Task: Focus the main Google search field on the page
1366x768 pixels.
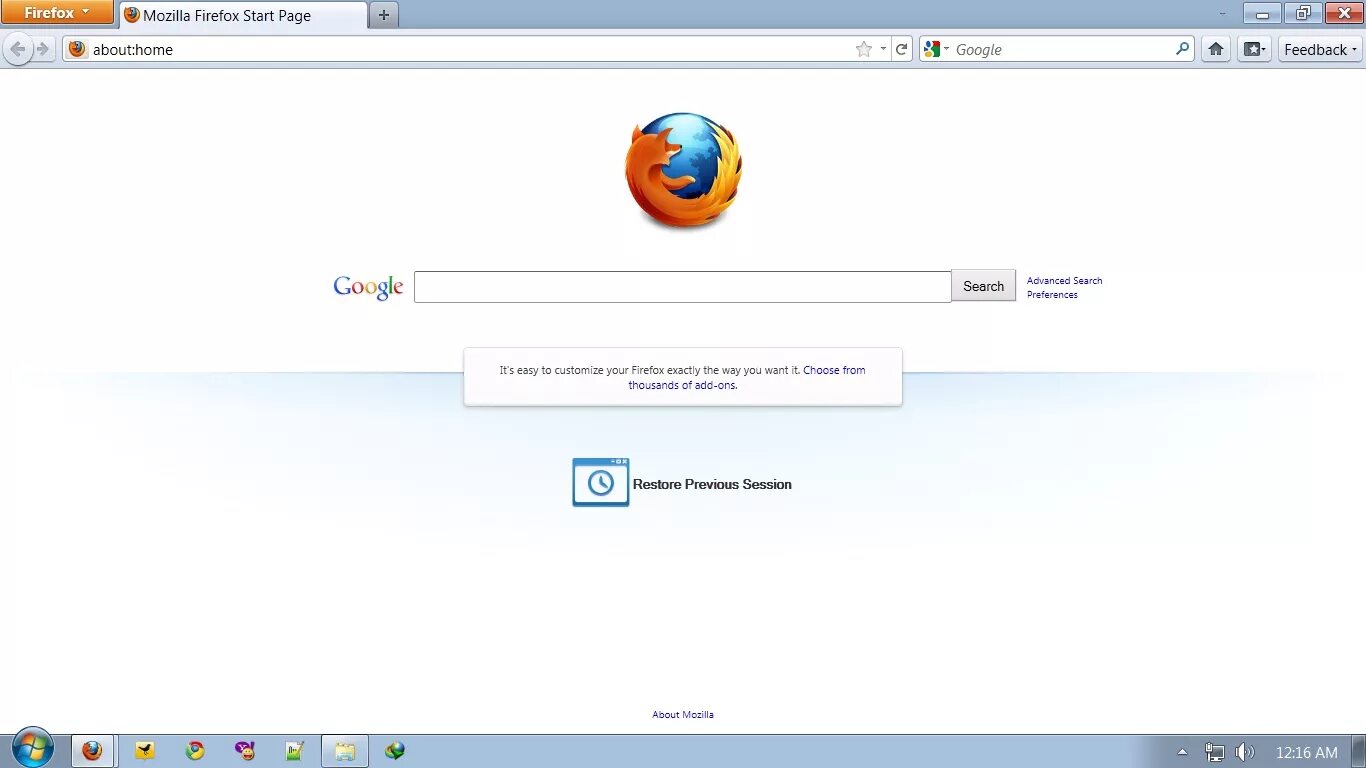Action: click(682, 286)
